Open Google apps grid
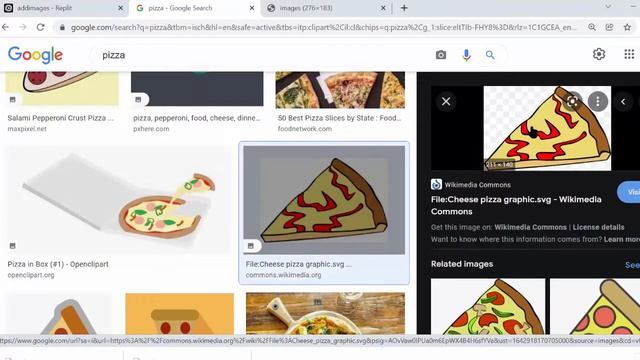This screenshot has width=640, height=360. tap(629, 54)
